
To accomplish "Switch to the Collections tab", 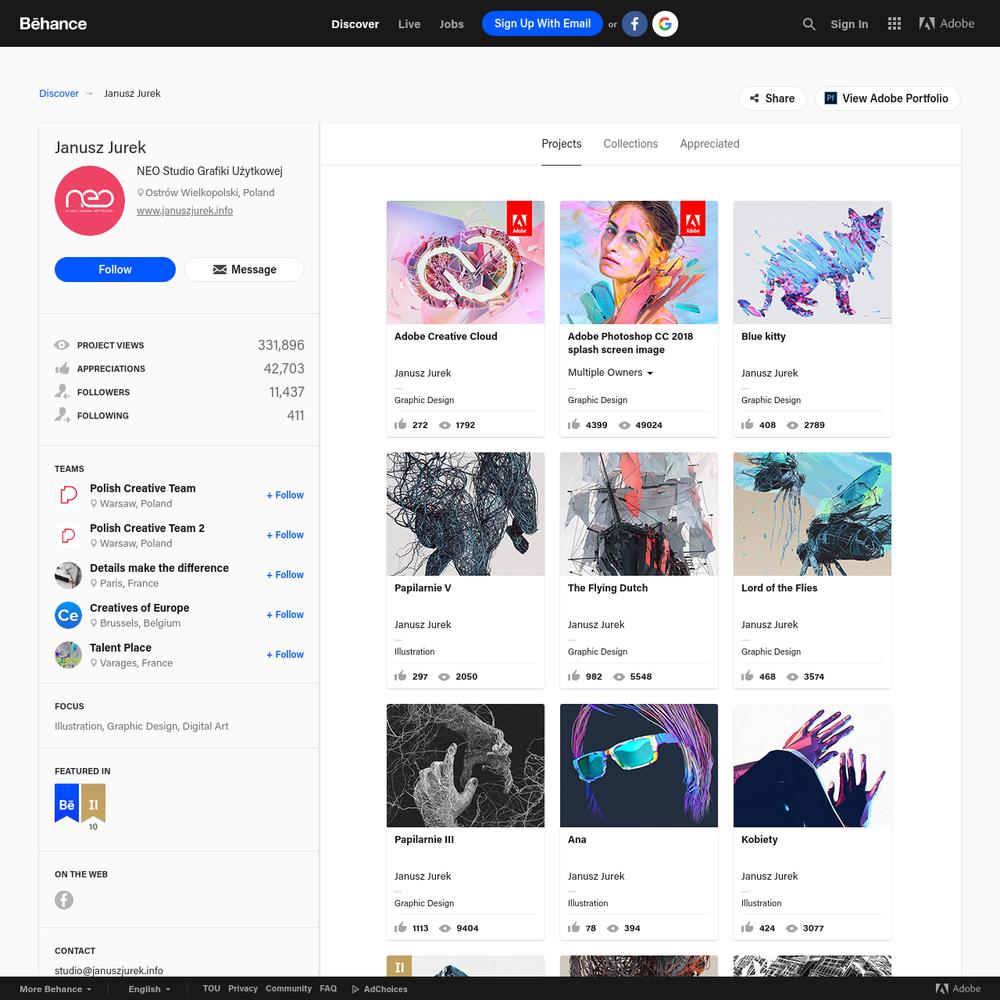I will [630, 144].
